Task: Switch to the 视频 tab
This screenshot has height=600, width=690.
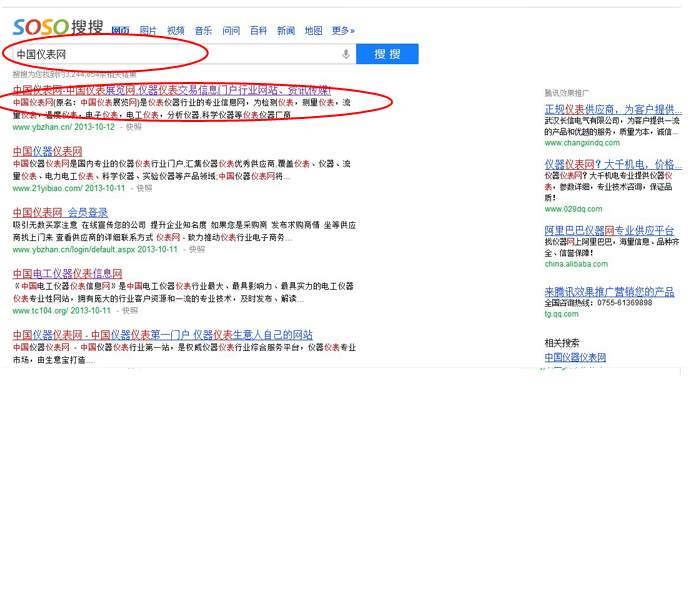Action: (x=175, y=31)
